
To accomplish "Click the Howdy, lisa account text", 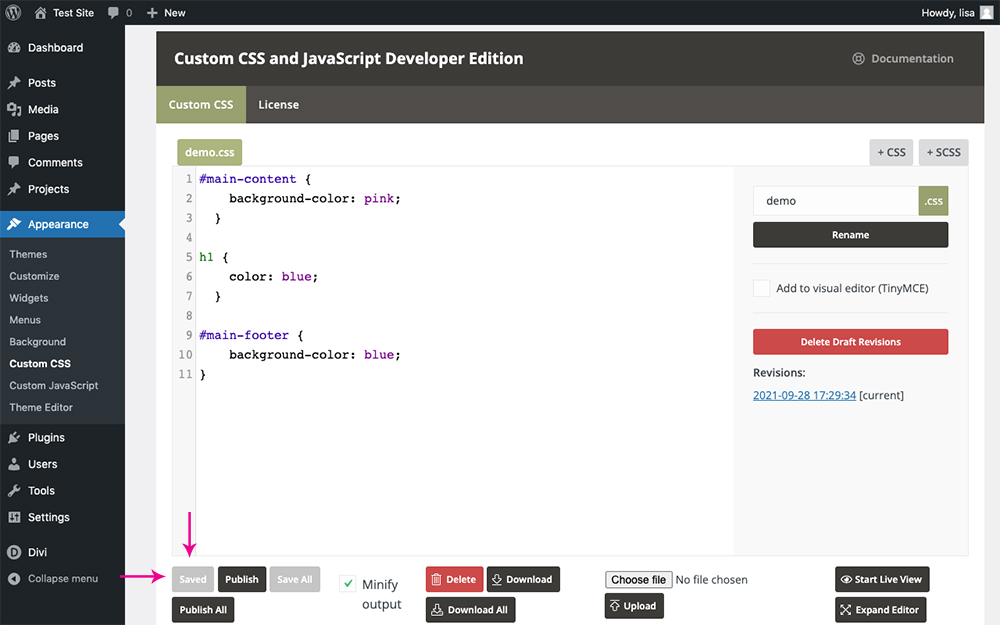I will click(948, 13).
